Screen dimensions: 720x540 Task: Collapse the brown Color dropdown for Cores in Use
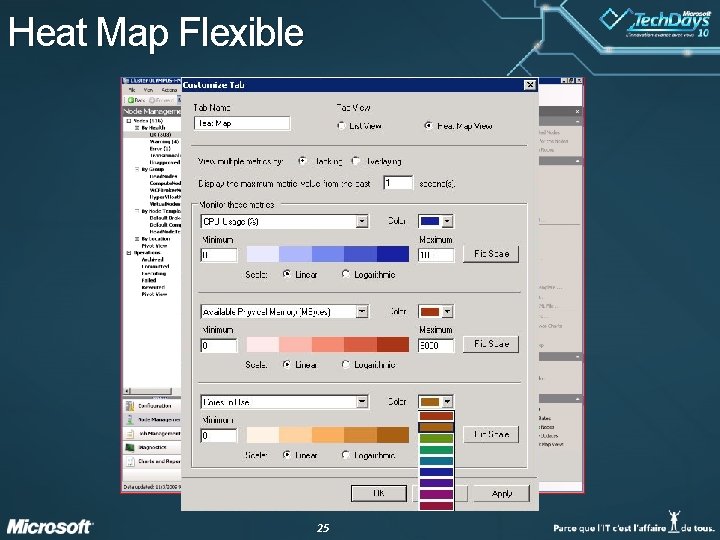(x=447, y=402)
